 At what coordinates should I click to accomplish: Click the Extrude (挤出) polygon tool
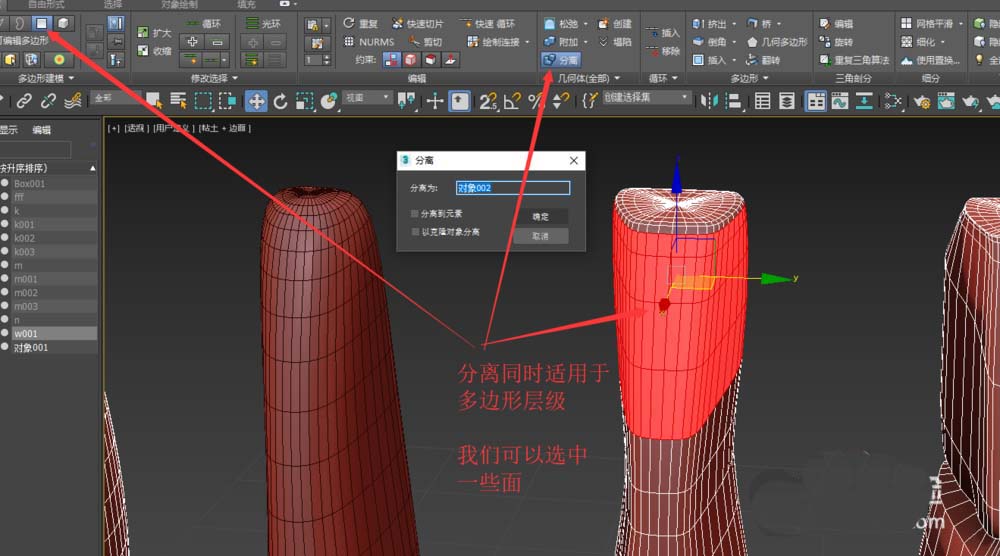point(710,24)
